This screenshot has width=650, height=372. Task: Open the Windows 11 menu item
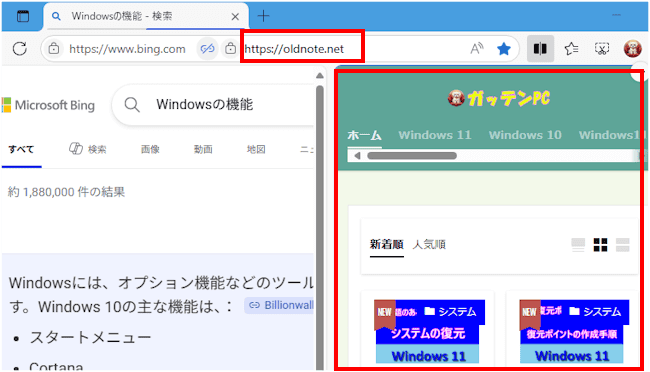tap(435, 135)
